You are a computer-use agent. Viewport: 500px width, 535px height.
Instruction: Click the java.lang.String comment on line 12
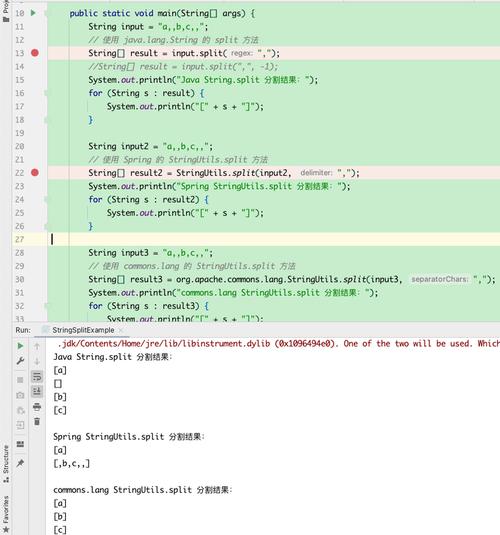(173, 40)
